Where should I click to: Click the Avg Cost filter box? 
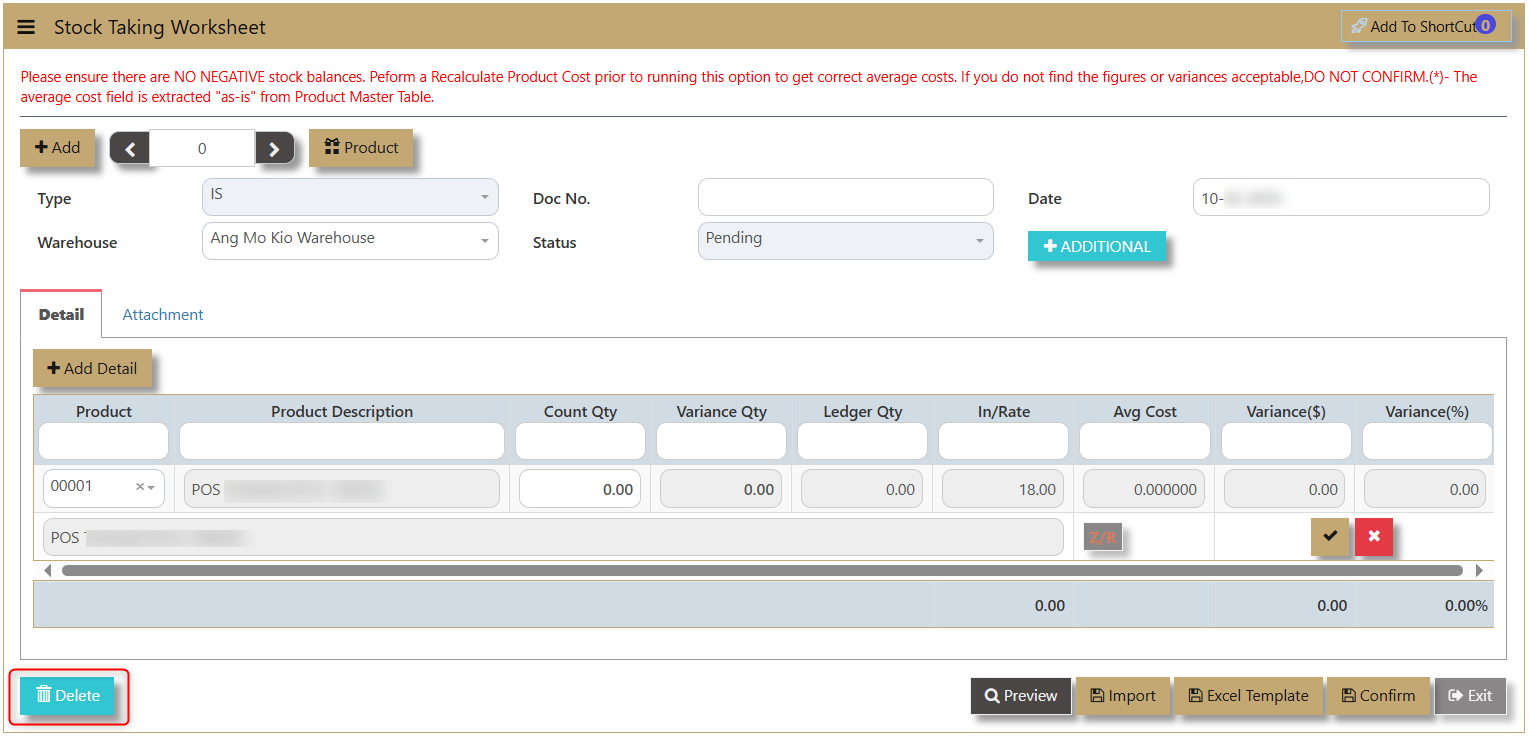click(x=1145, y=441)
